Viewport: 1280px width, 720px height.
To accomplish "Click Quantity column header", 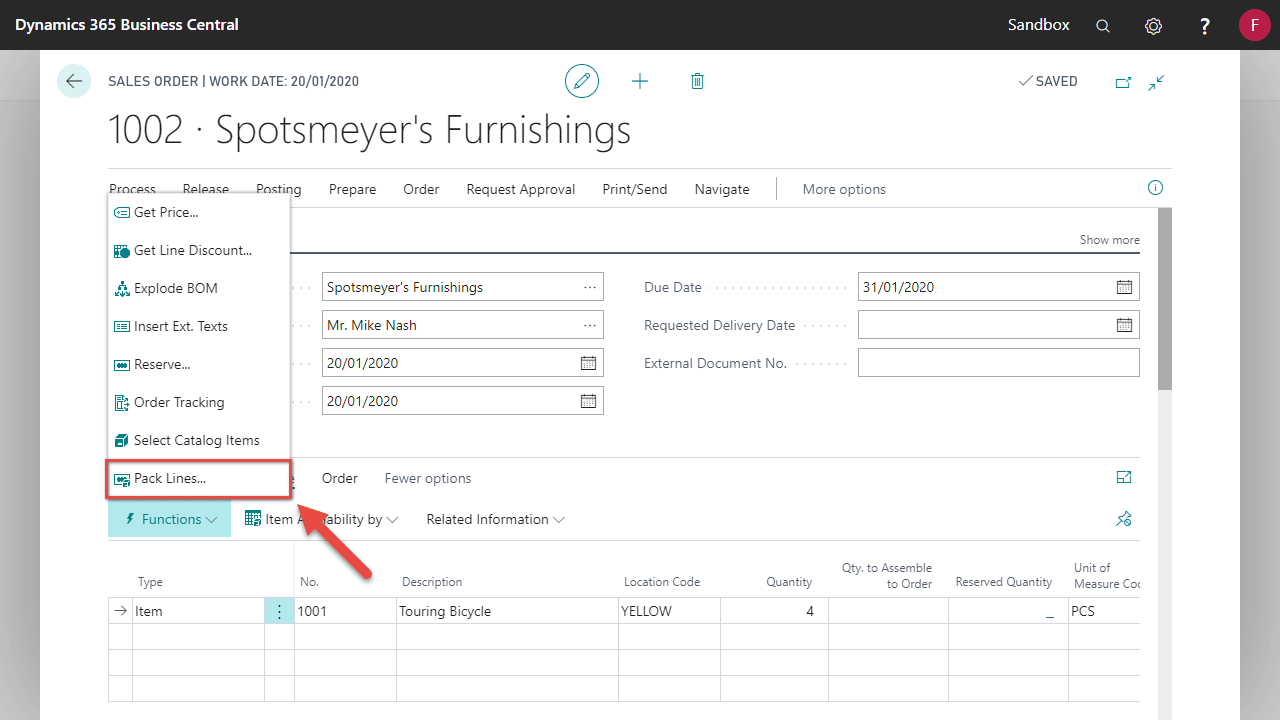I will pyautogui.click(x=789, y=582).
